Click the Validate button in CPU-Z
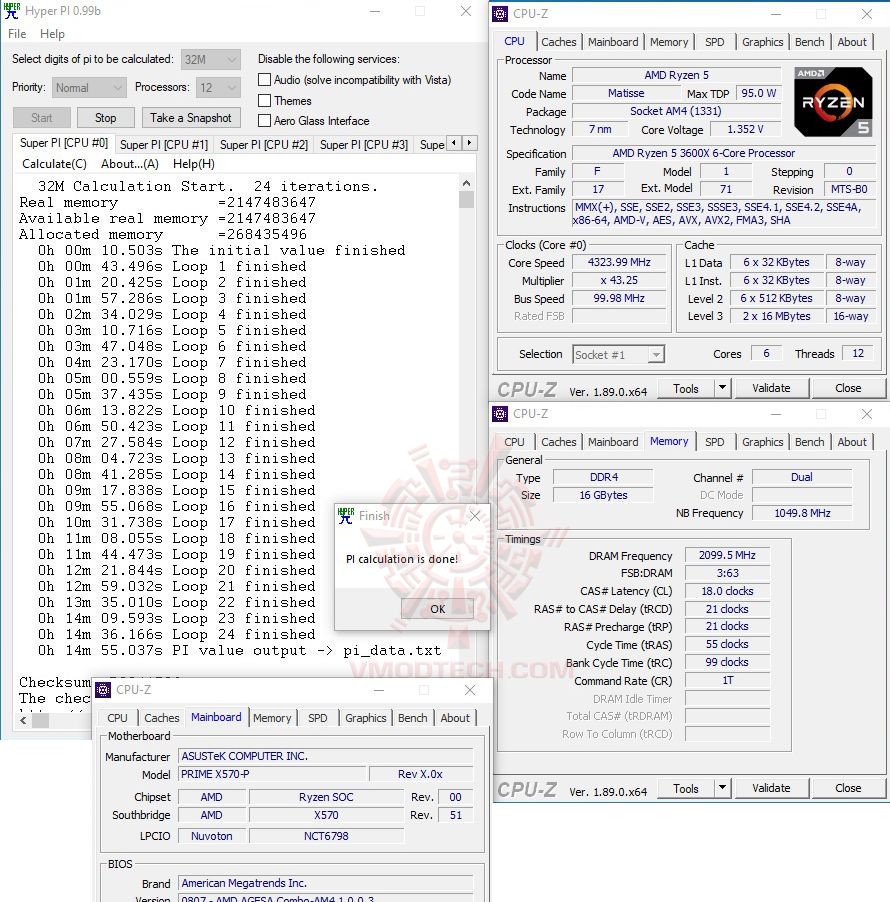This screenshot has height=902, width=890. coord(771,387)
